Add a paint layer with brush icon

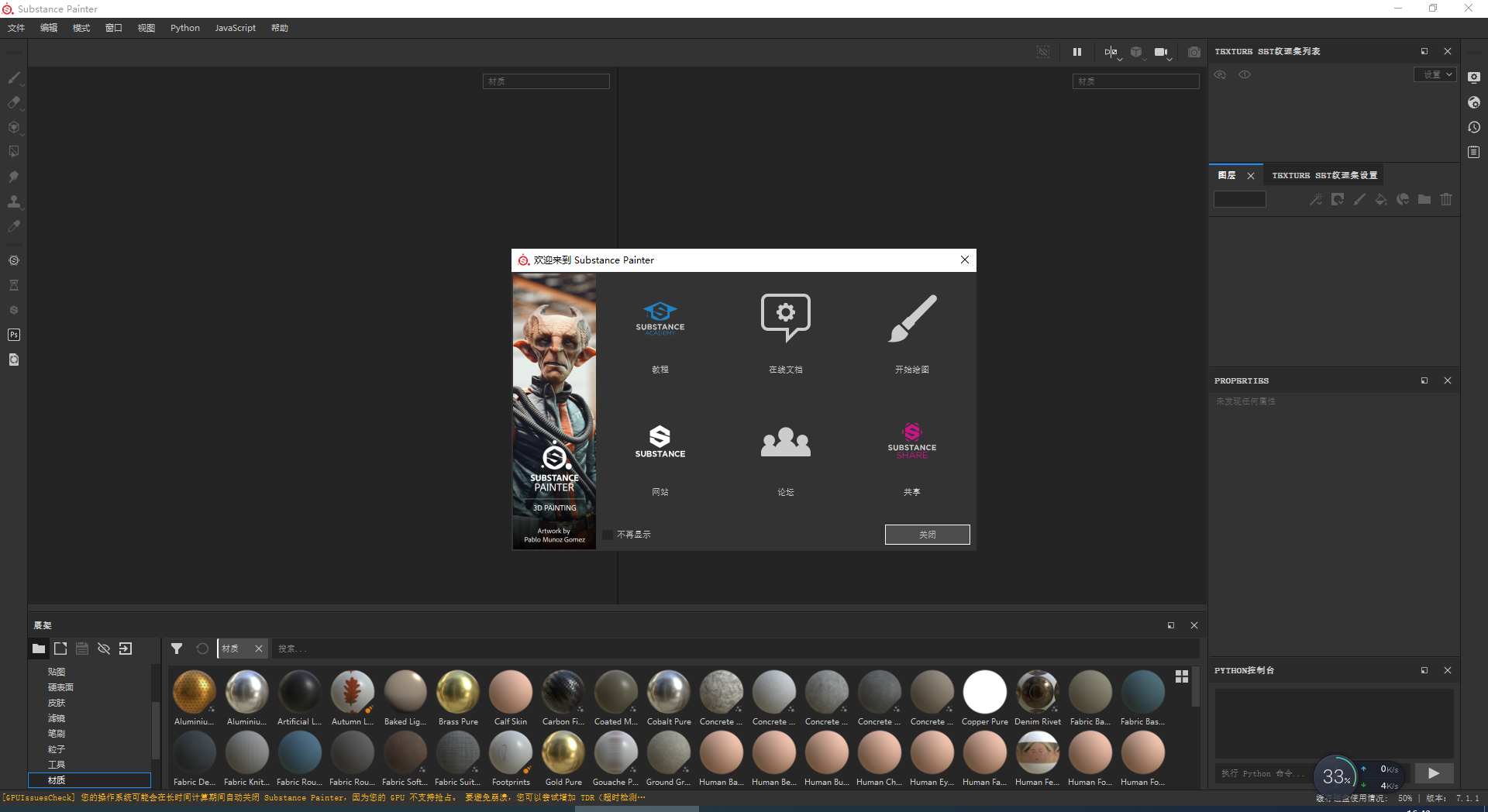coord(1359,200)
